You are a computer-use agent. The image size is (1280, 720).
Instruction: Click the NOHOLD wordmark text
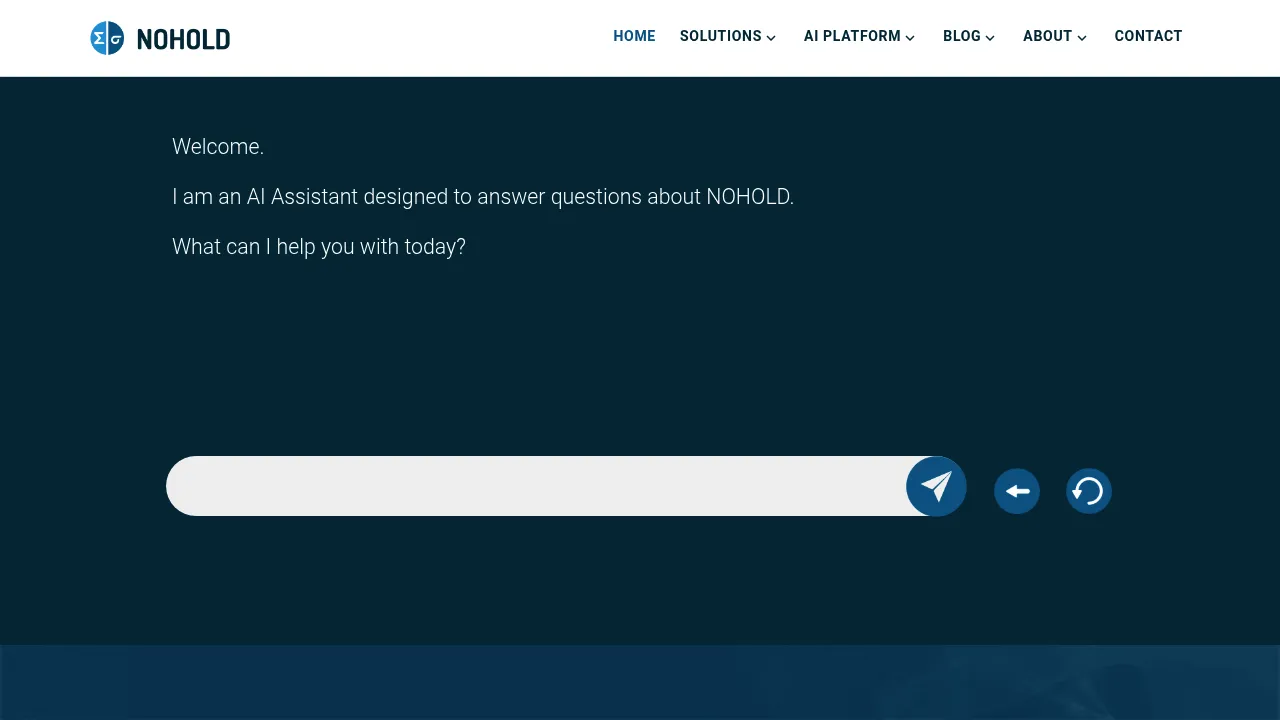(183, 39)
